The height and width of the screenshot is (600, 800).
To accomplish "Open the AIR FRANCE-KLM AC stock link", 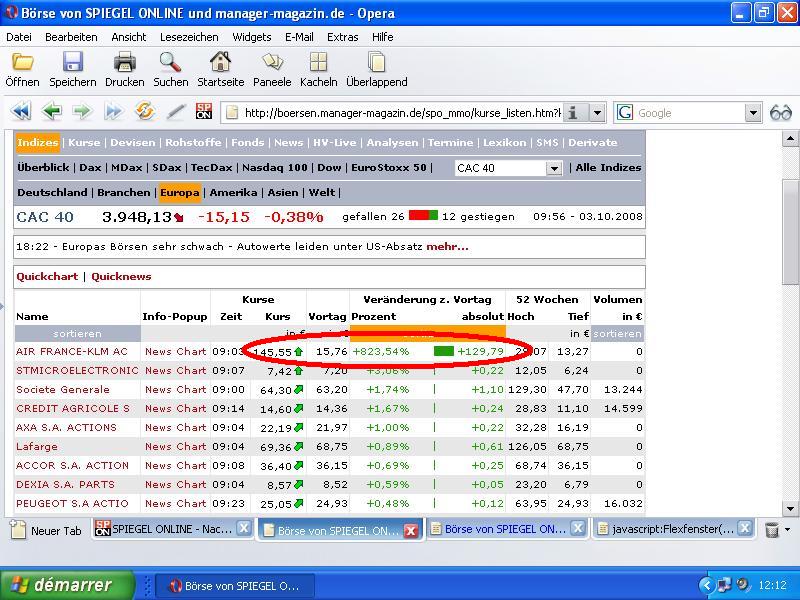I will pyautogui.click(x=72, y=352).
